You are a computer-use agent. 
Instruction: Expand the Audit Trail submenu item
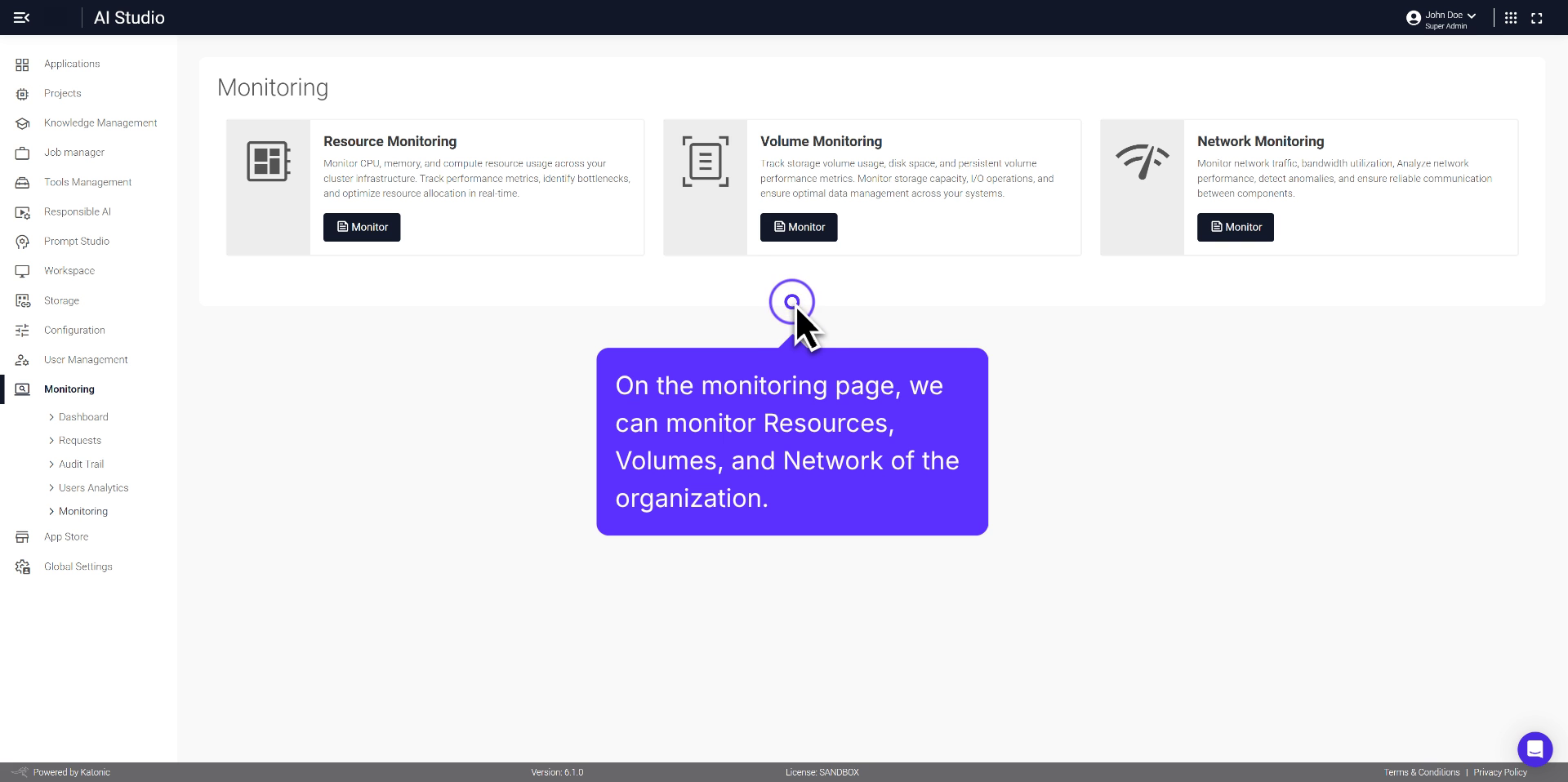coord(81,464)
